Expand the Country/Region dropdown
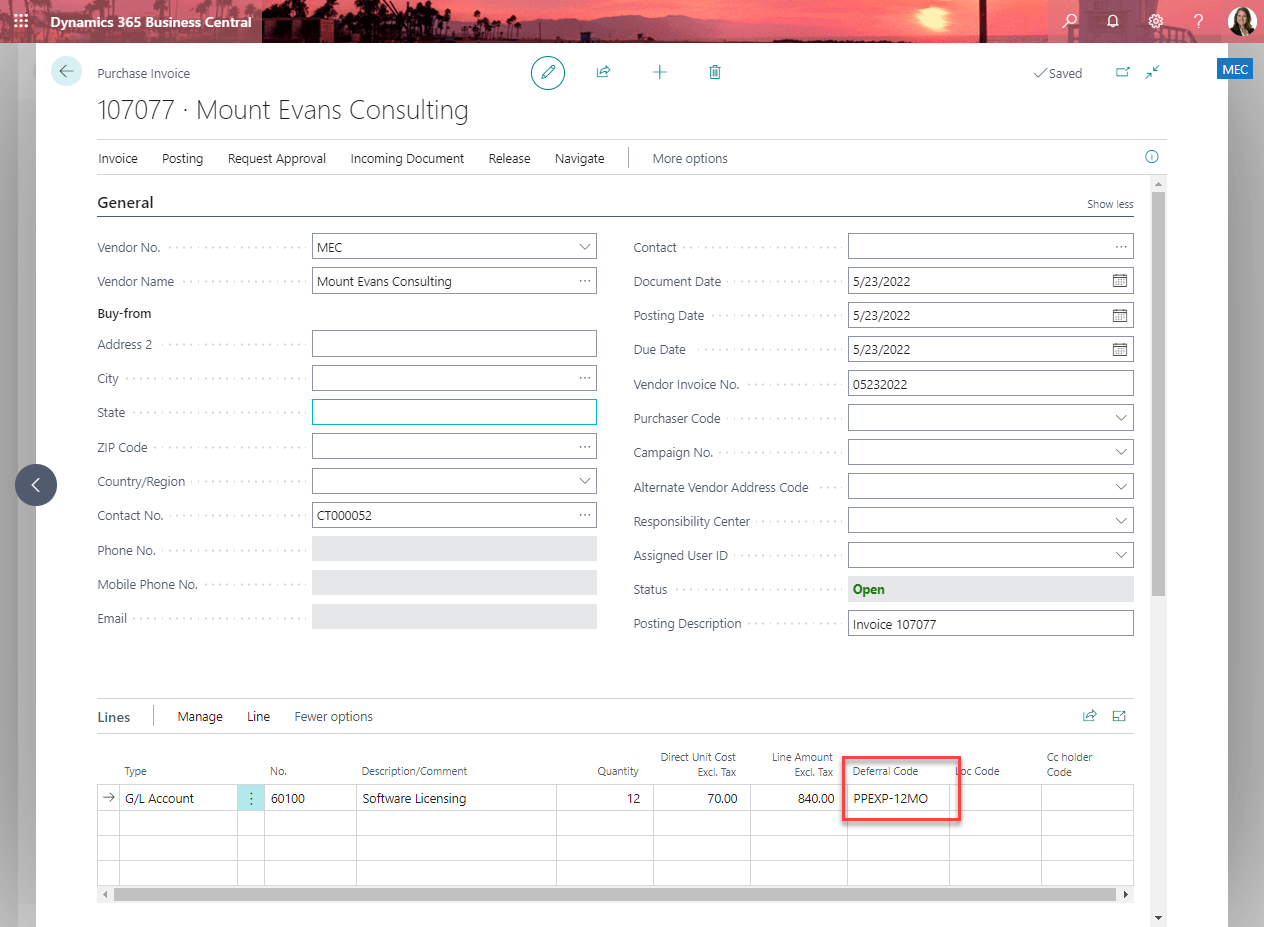Viewport: 1264px width, 927px height. [585, 481]
